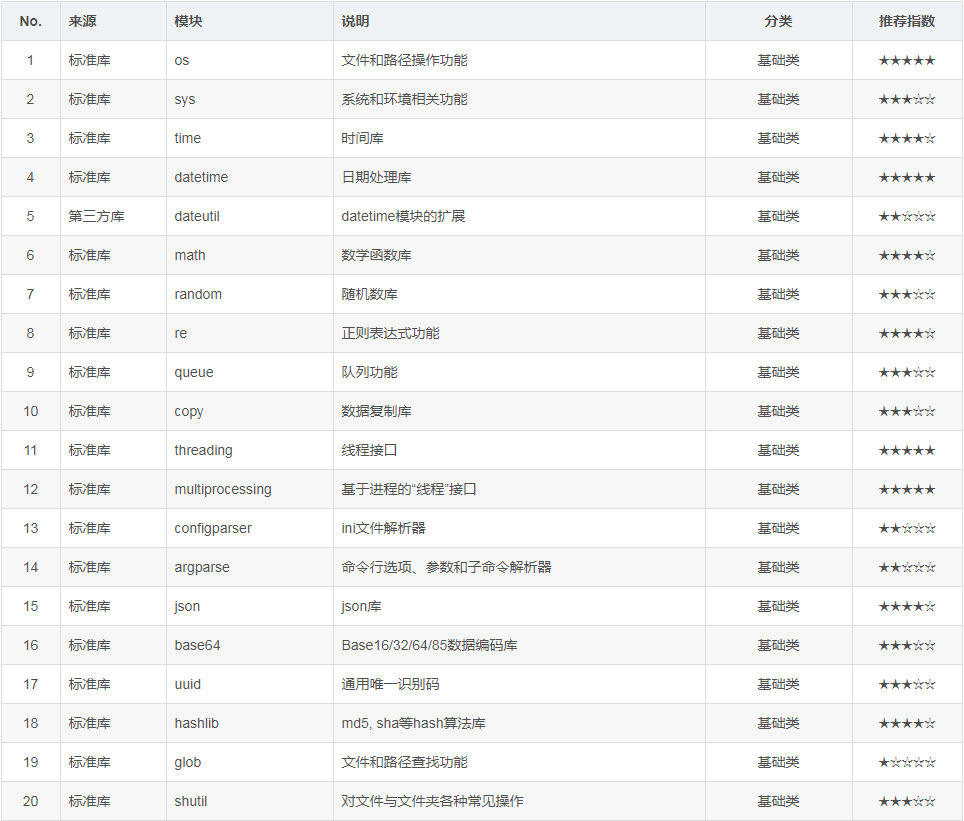Image resolution: width=964 pixels, height=821 pixels.
Task: Click the star rating in the os row
Action: click(x=907, y=60)
